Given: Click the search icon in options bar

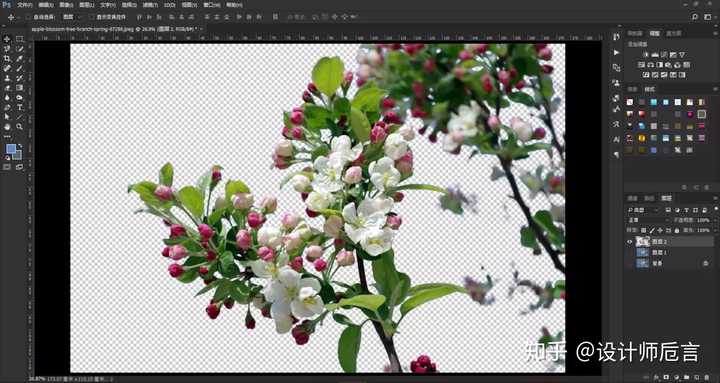Looking at the screenshot, I should click(x=695, y=17).
